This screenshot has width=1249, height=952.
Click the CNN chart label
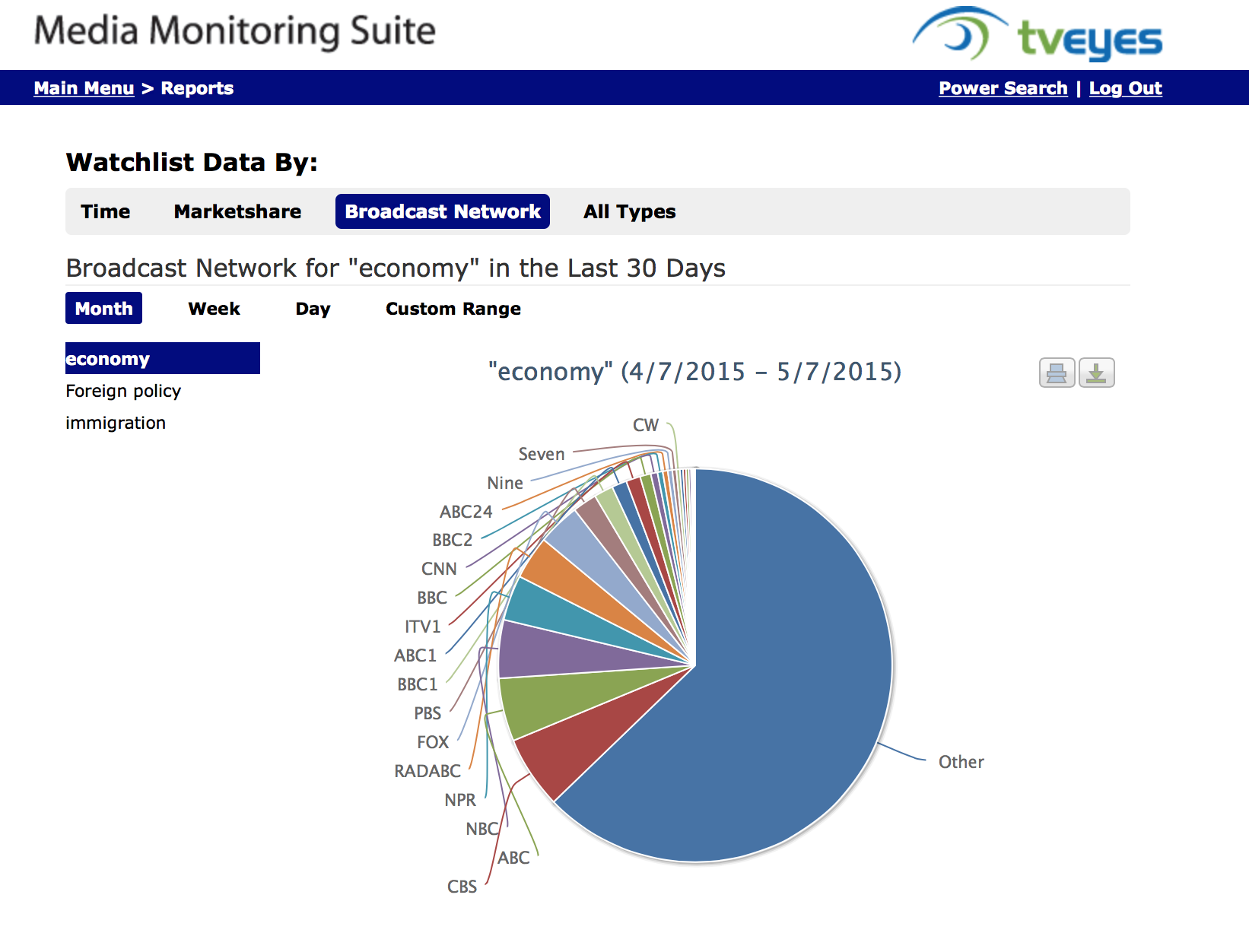439,569
